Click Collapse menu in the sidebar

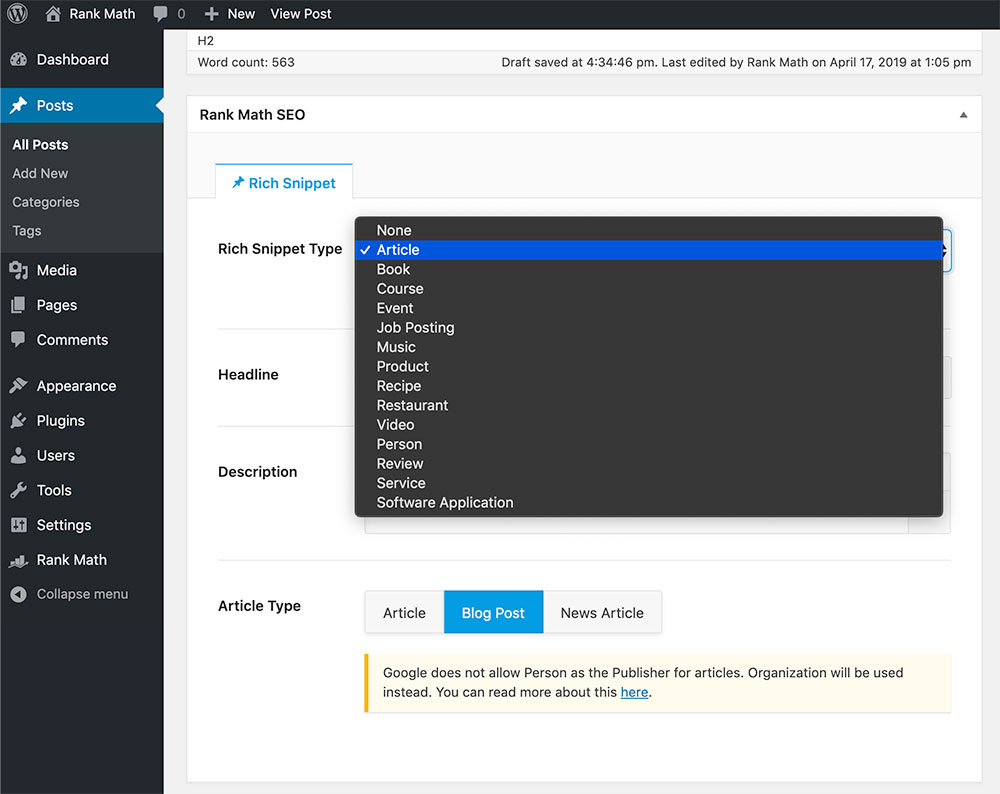click(82, 594)
